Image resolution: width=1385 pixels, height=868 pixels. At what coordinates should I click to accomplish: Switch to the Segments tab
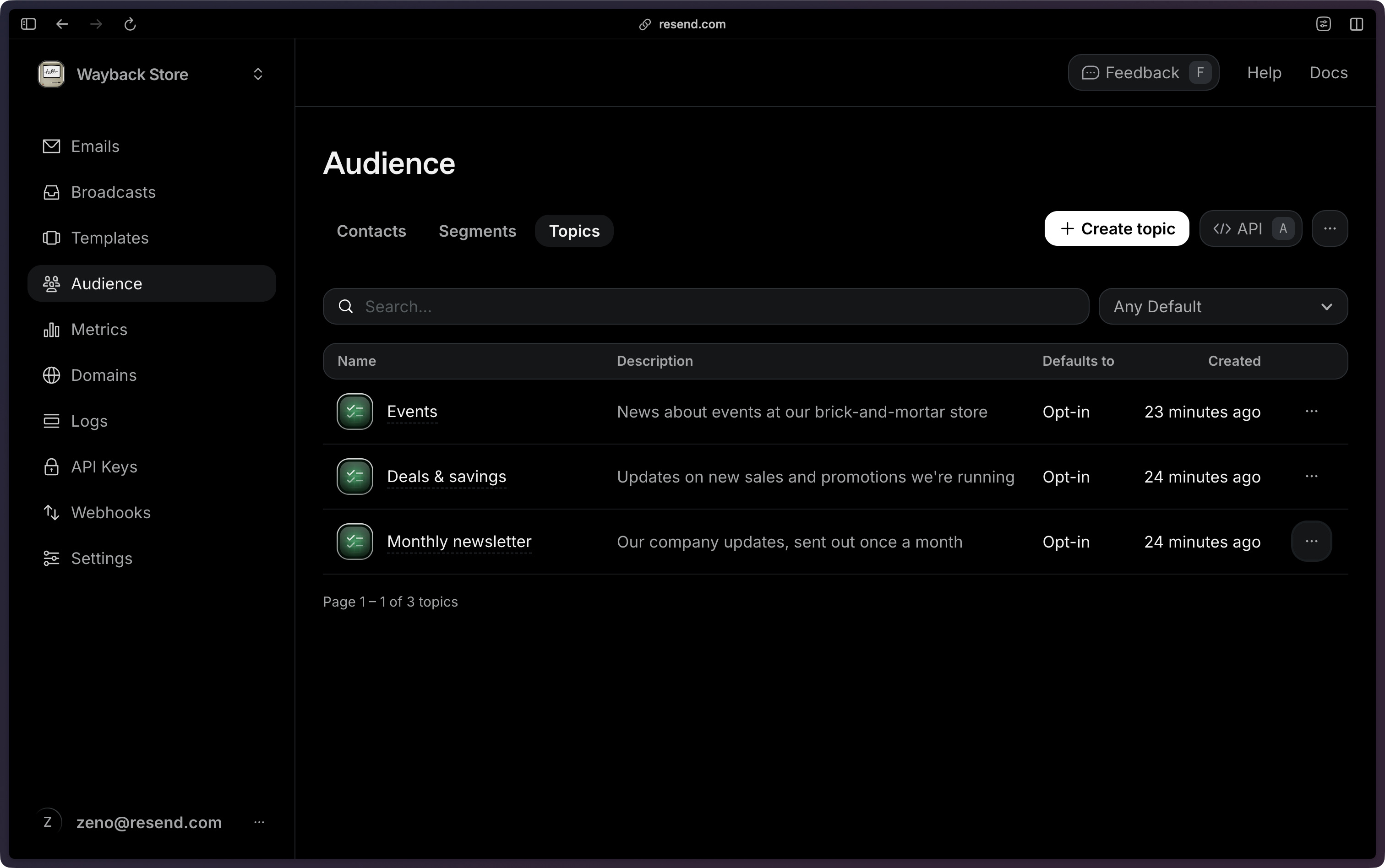tap(477, 231)
